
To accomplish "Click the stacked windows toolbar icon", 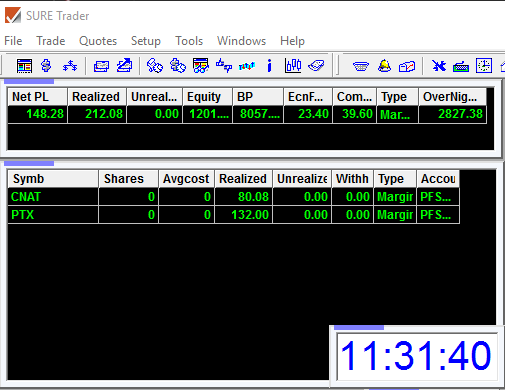I will point(101,66).
